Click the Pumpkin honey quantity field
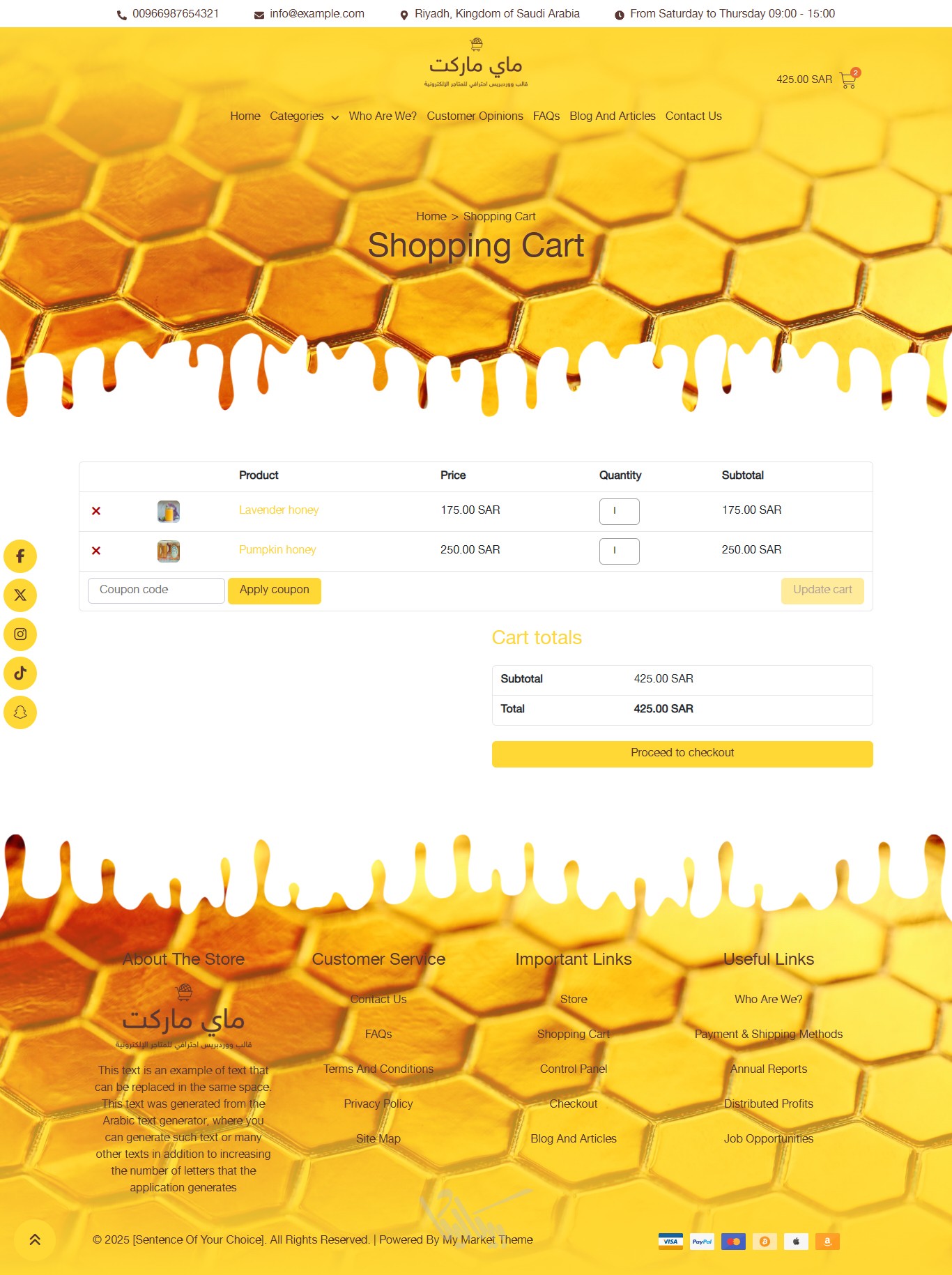This screenshot has height=1275, width=952. pyautogui.click(x=619, y=551)
